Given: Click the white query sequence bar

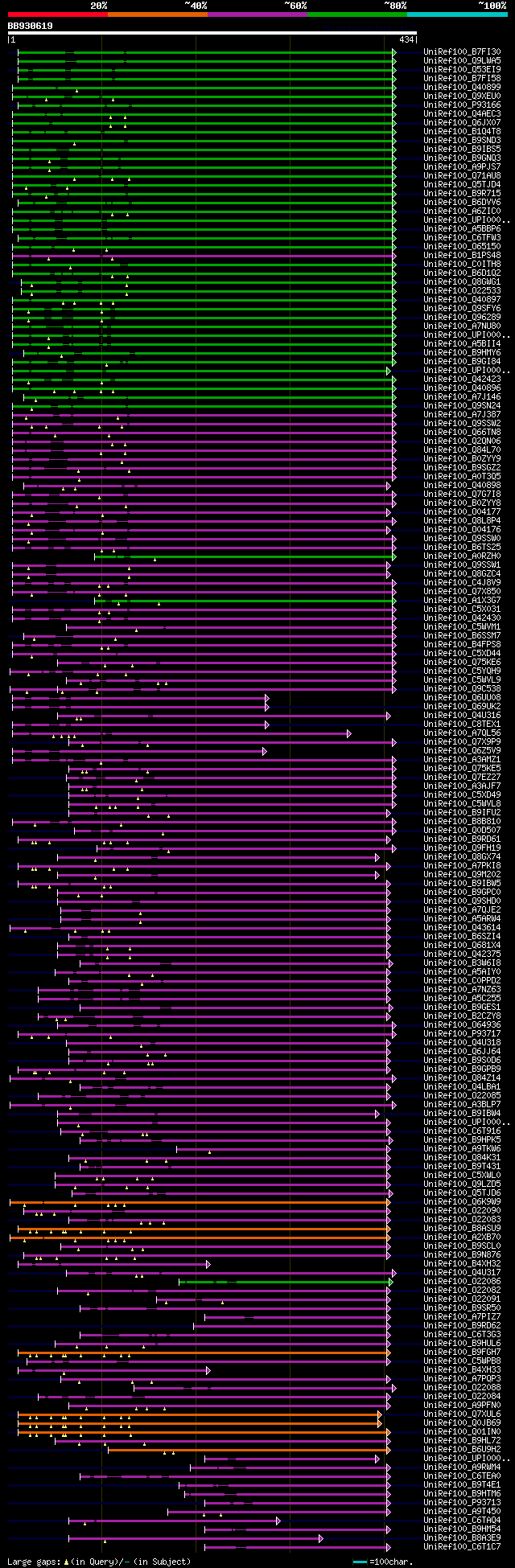Looking at the screenshot, I should point(212,33).
